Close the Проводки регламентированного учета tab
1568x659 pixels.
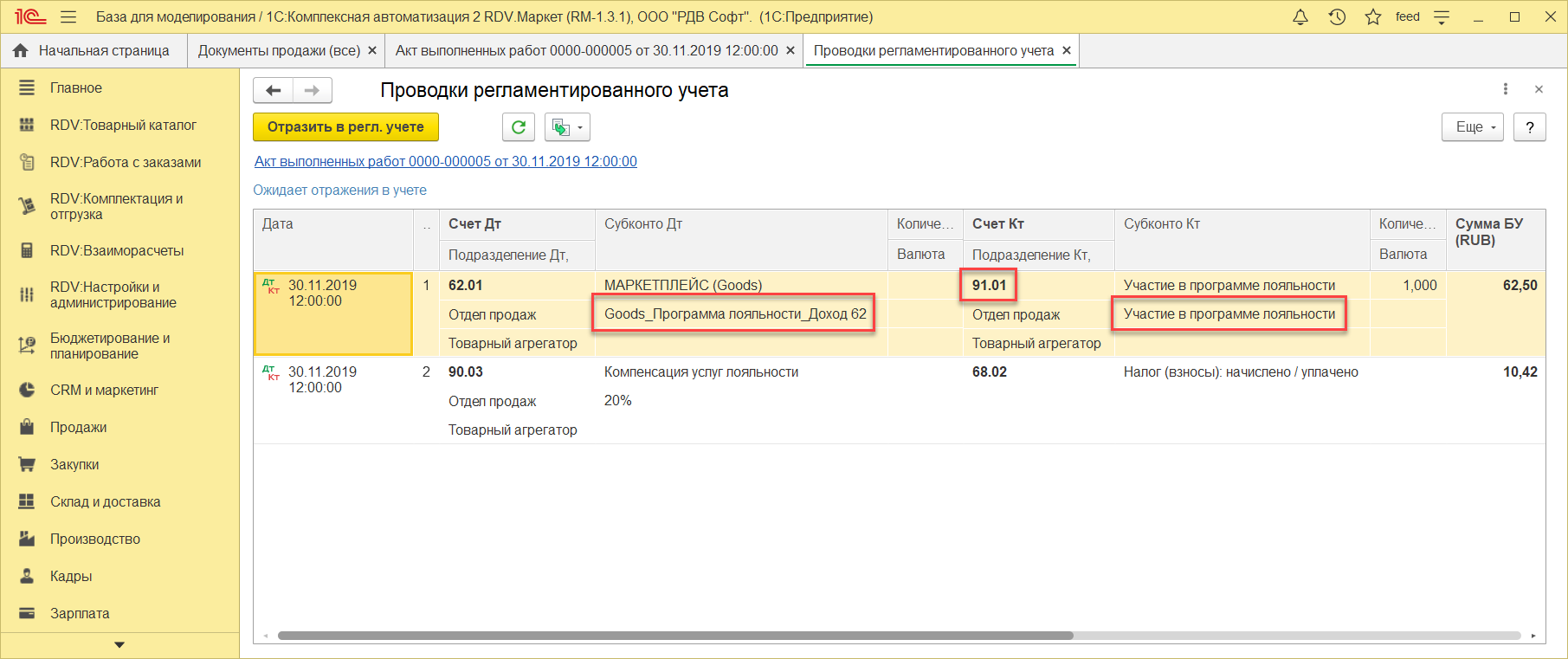point(1067,51)
